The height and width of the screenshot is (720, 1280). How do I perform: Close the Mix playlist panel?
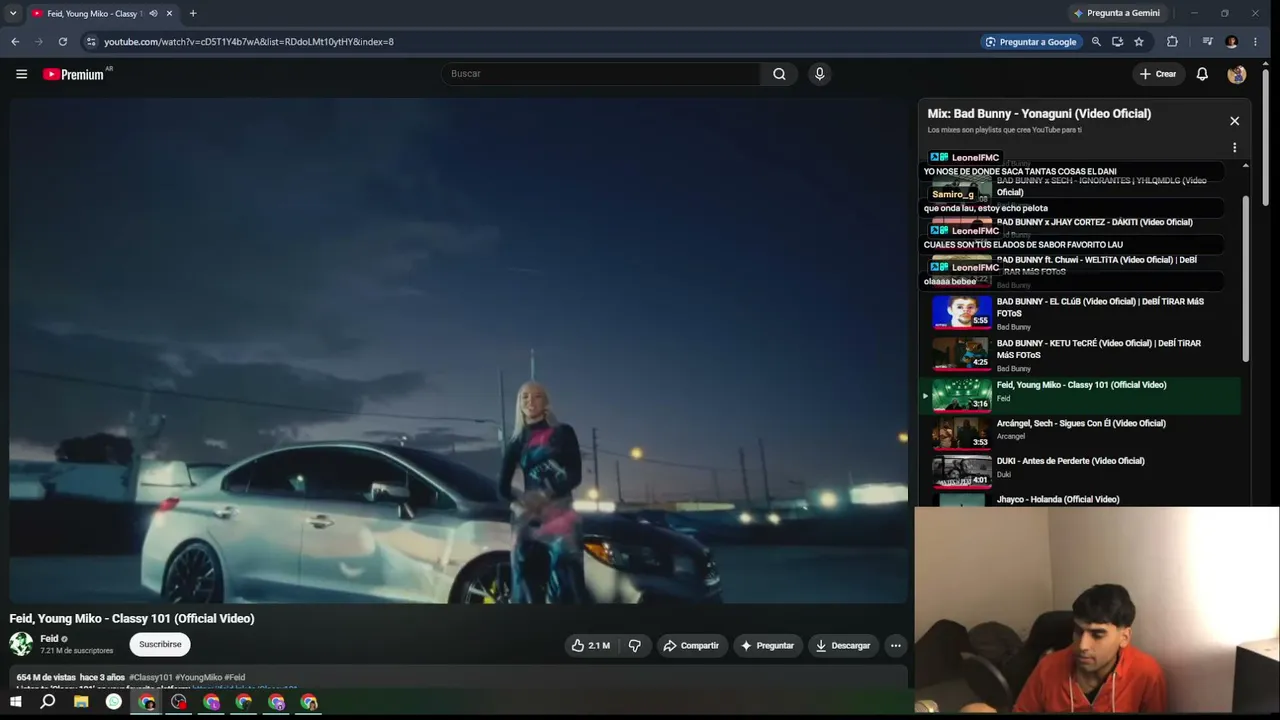coord(1234,121)
